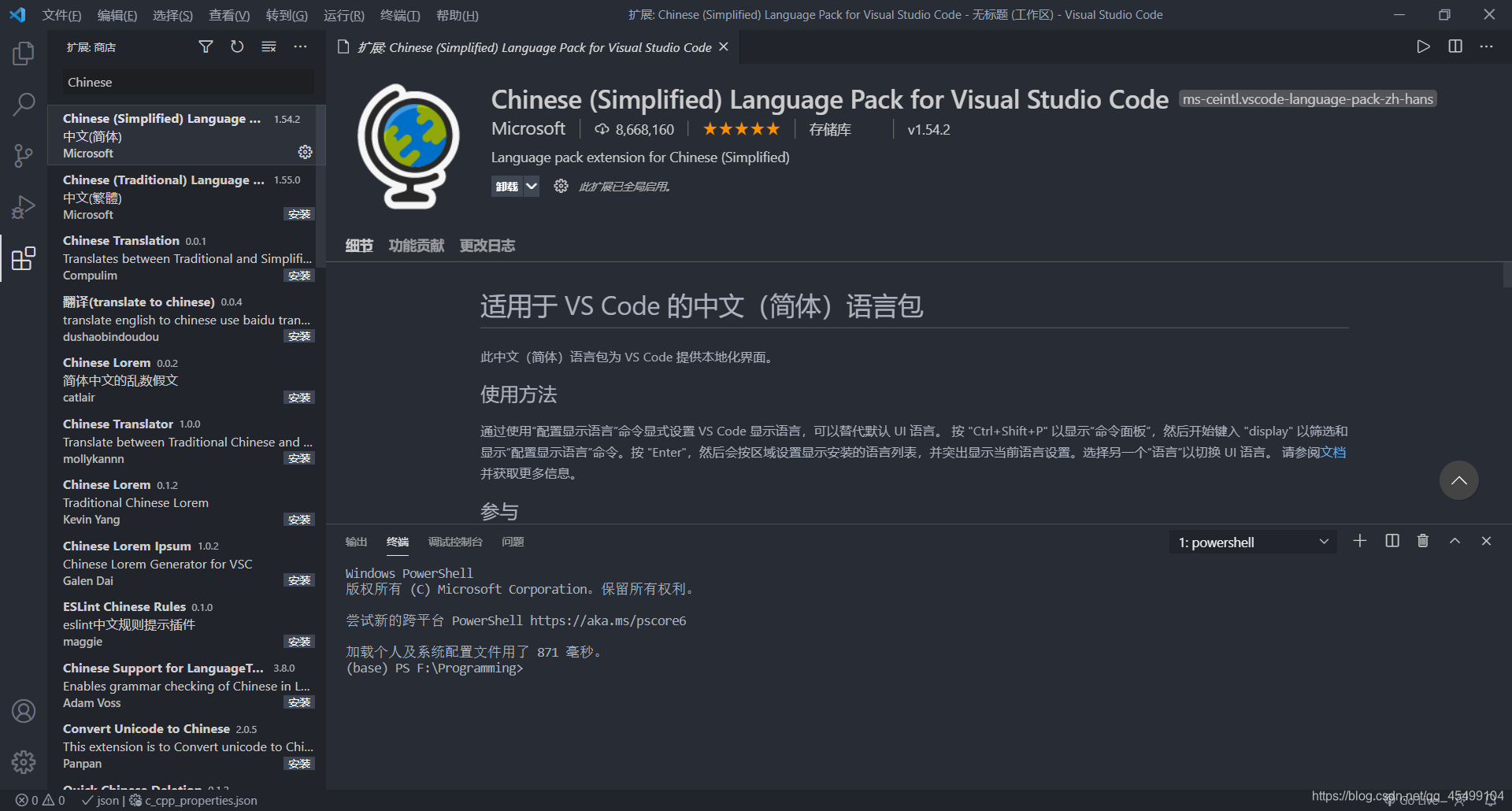The height and width of the screenshot is (811, 1512).
Task: Open the 文件(F) menu
Action: click(x=61, y=15)
